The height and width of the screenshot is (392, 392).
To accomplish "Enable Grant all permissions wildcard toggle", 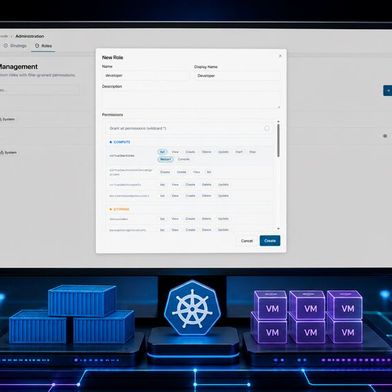I will 267,128.
